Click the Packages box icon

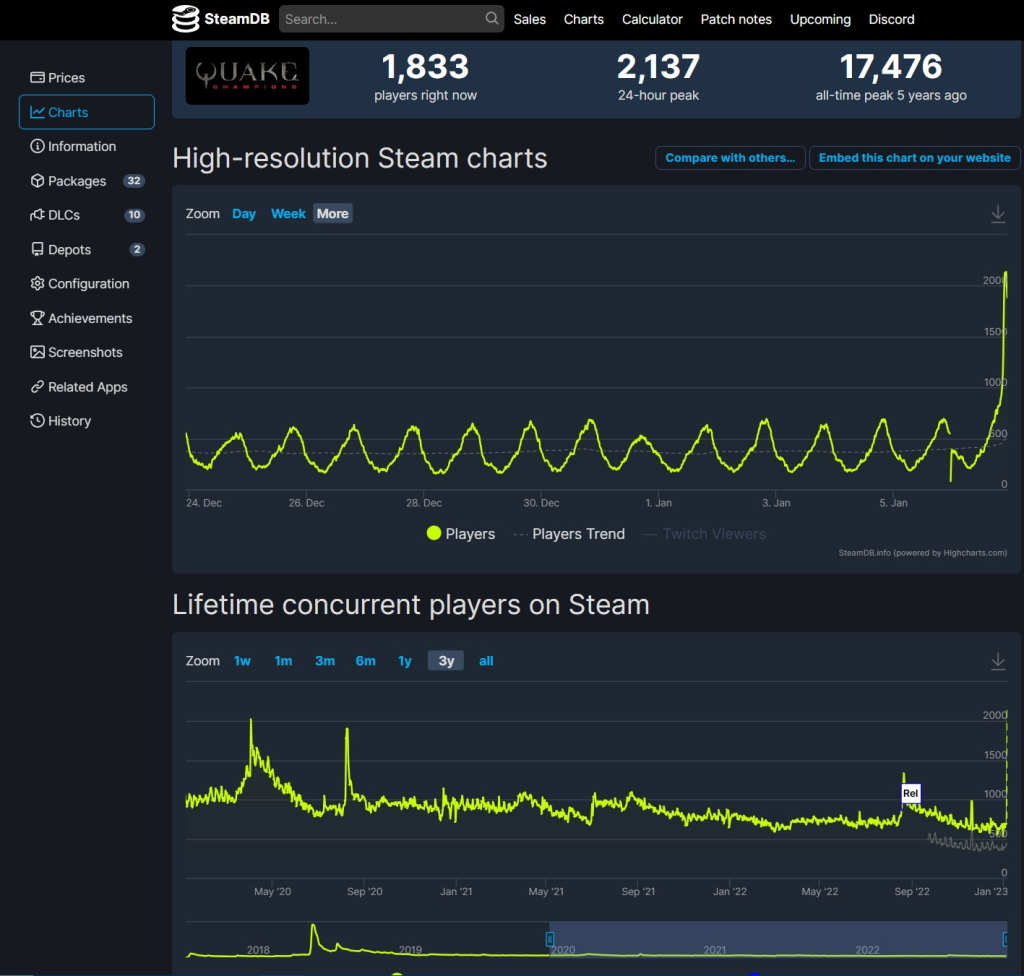point(37,181)
